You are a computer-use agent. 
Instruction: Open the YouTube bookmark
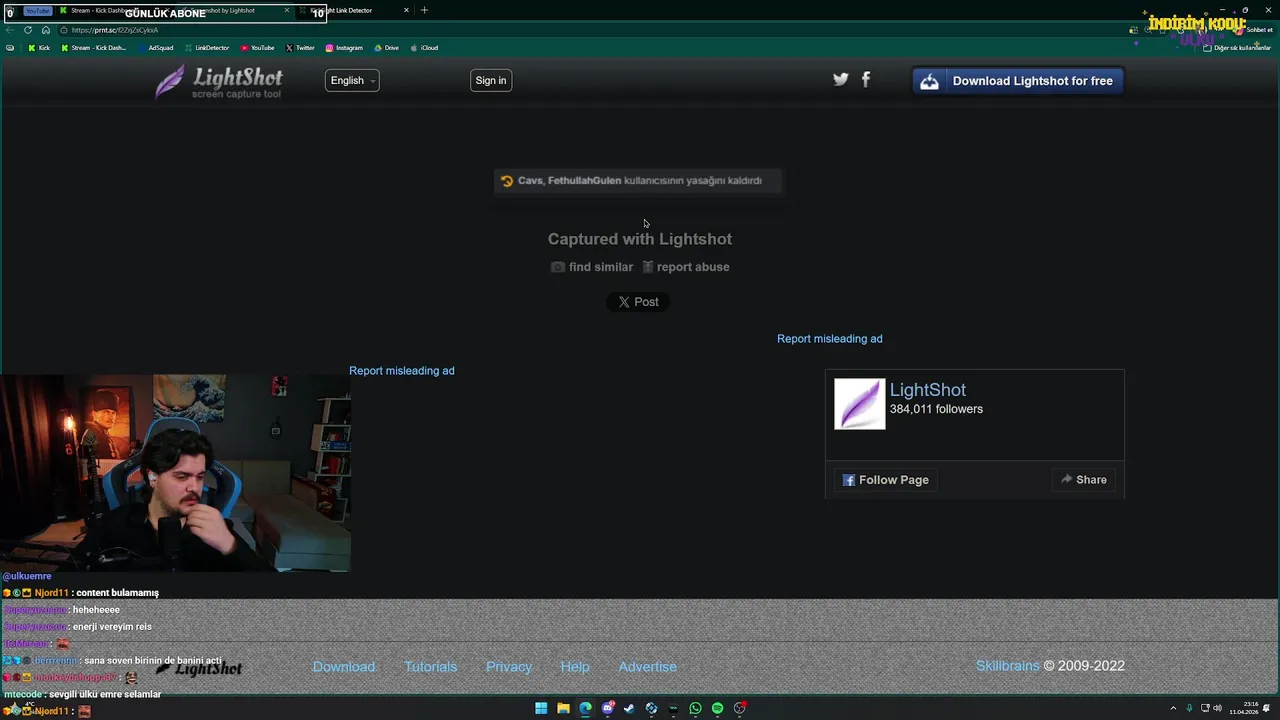[257, 48]
